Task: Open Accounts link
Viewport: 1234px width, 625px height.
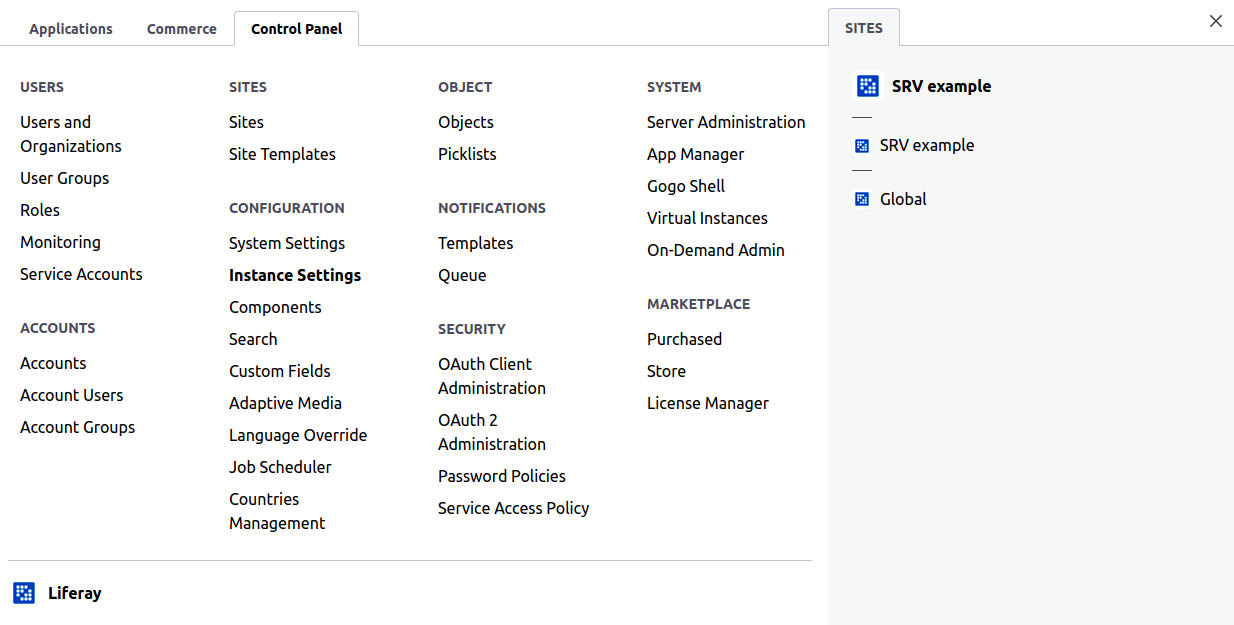Action: point(53,363)
